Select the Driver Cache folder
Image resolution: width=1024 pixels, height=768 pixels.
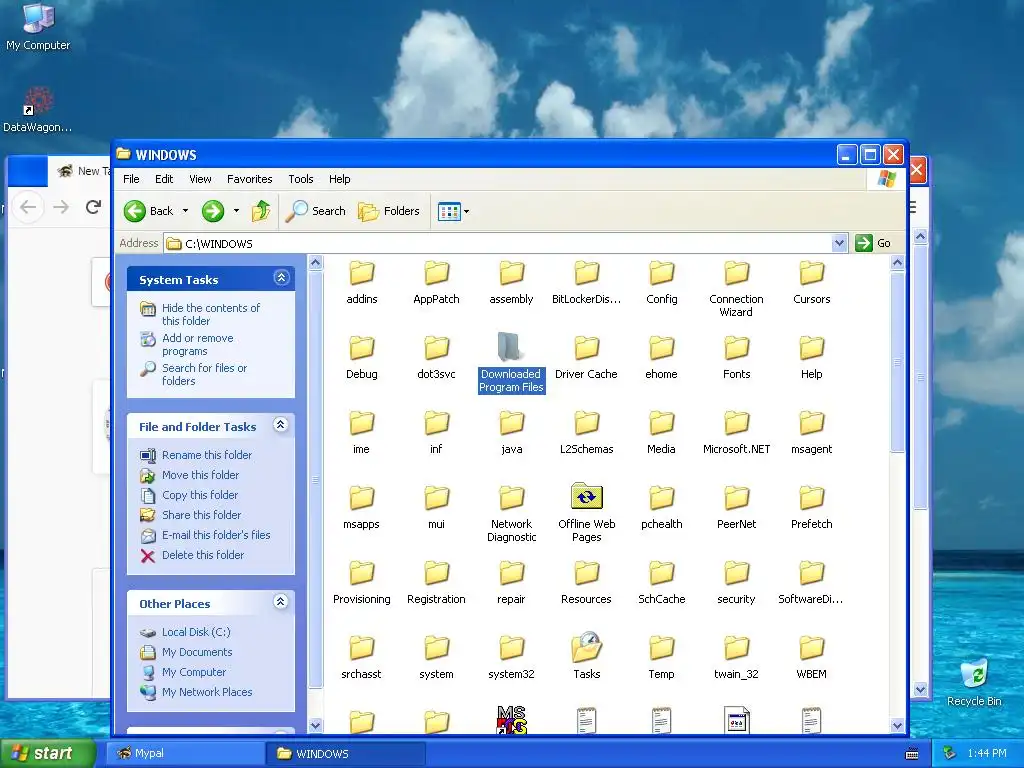coord(586,357)
